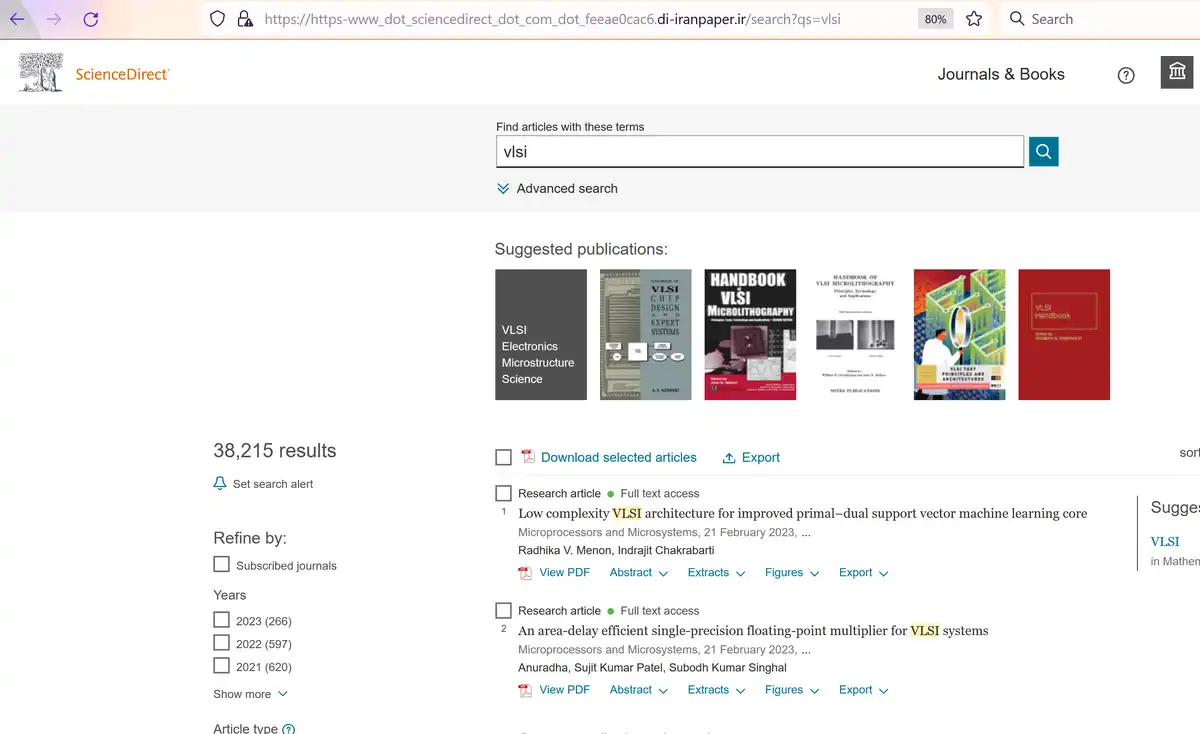Viewport: 1200px width, 734px height.
Task: Open the Export dropdown on the second article
Action: (x=863, y=689)
